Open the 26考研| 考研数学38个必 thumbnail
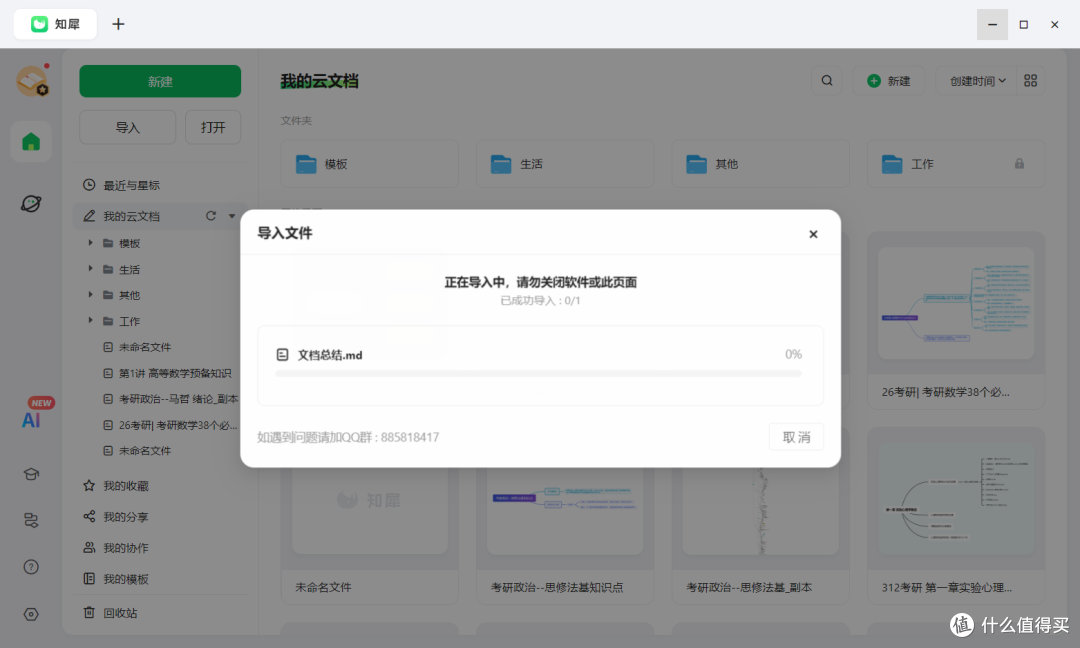The height and width of the screenshot is (648, 1080). pyautogui.click(x=956, y=303)
